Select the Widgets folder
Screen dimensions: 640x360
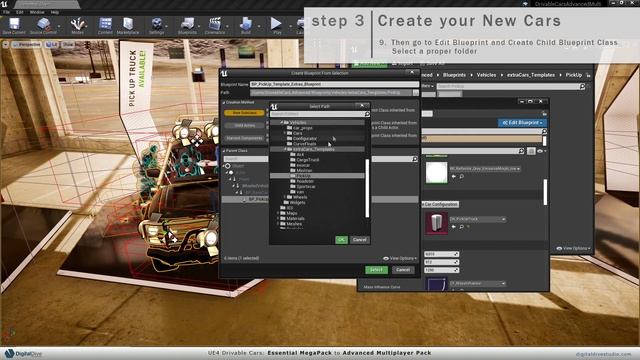pos(297,202)
